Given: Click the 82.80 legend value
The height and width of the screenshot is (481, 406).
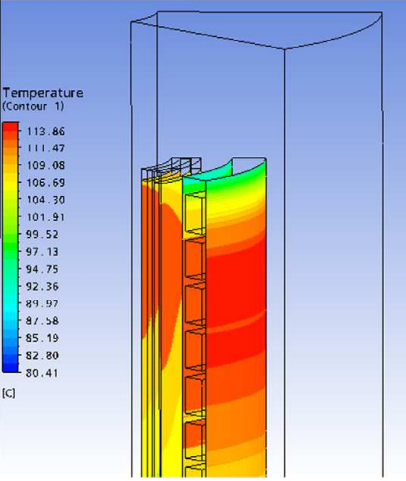Looking at the screenshot, I should tap(42, 355).
